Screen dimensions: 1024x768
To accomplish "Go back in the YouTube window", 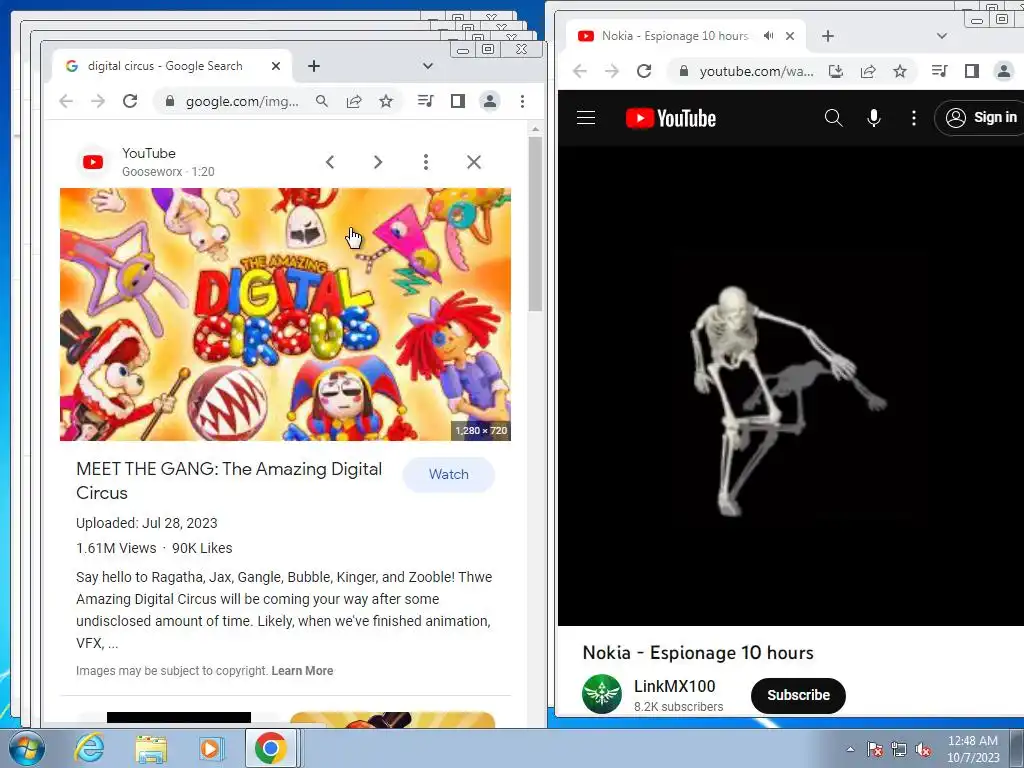I will (x=580, y=71).
